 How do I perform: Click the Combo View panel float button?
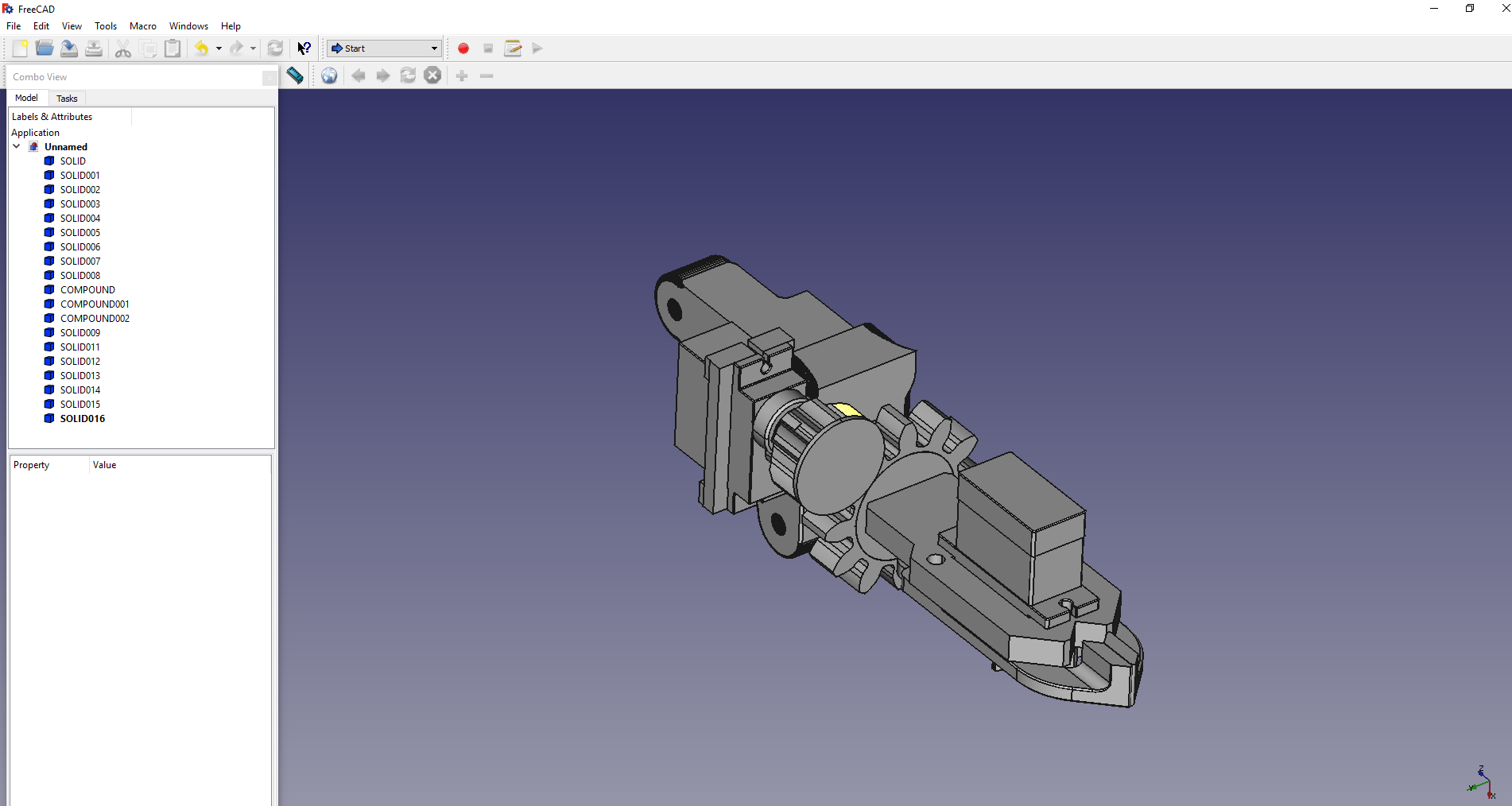coord(269,77)
